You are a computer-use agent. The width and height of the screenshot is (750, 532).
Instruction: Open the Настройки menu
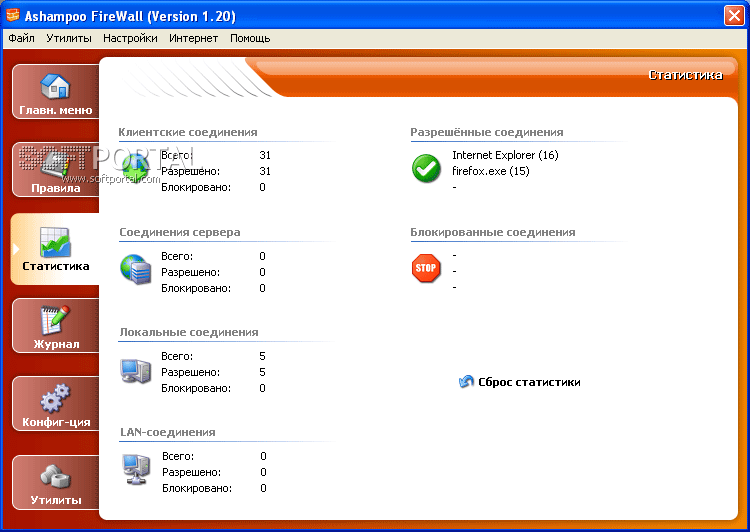point(130,38)
